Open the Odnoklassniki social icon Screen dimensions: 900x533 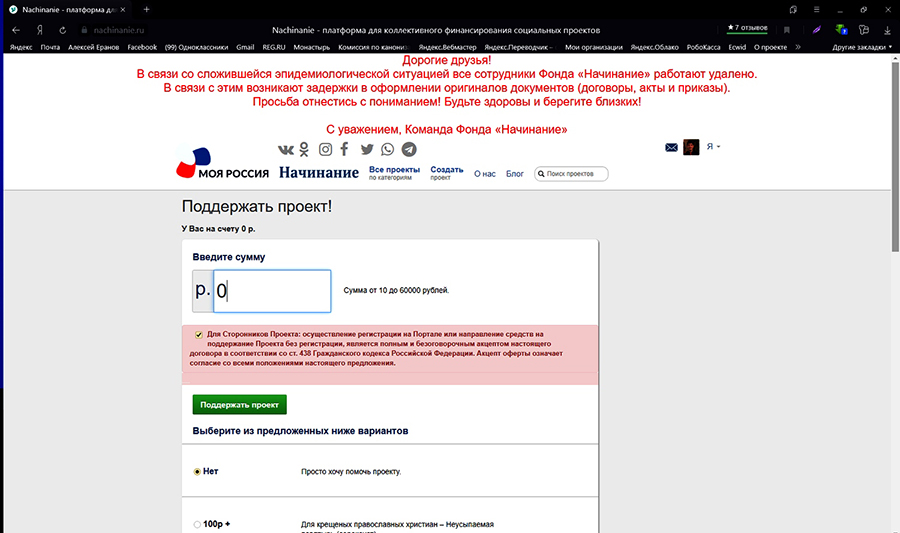point(304,150)
